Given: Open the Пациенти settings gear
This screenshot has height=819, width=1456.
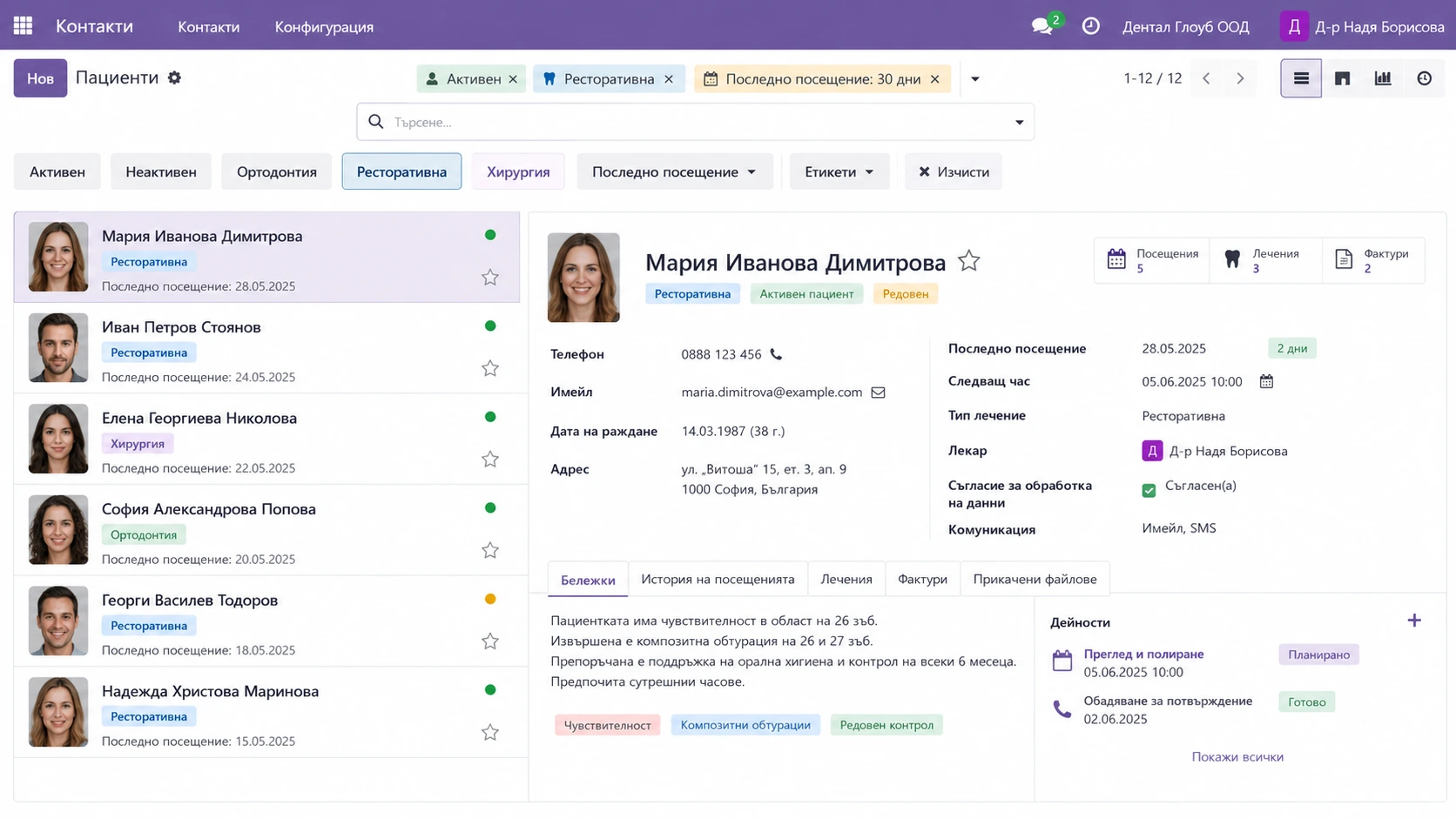Looking at the screenshot, I should pyautogui.click(x=174, y=77).
